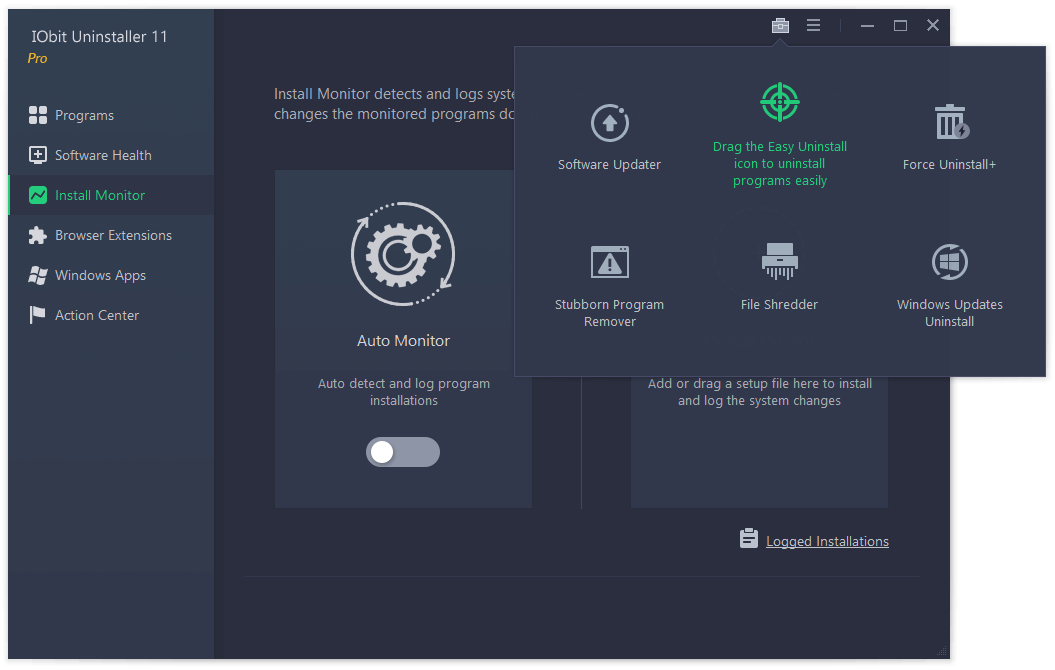The image size is (1055, 670).
Task: Click the Logged Installations clipboard icon
Action: coord(749,538)
